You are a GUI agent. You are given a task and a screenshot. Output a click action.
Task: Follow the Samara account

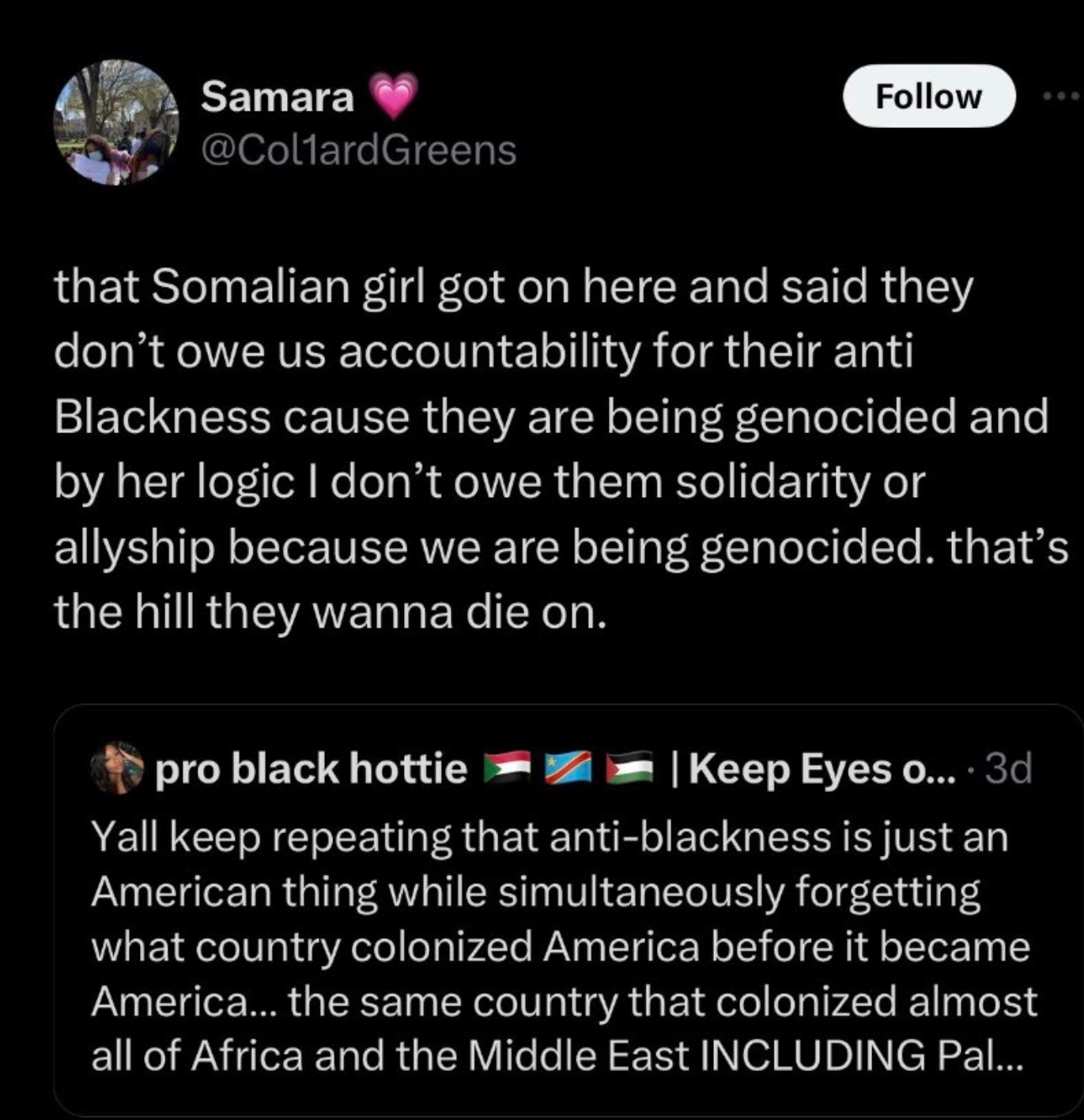click(929, 96)
